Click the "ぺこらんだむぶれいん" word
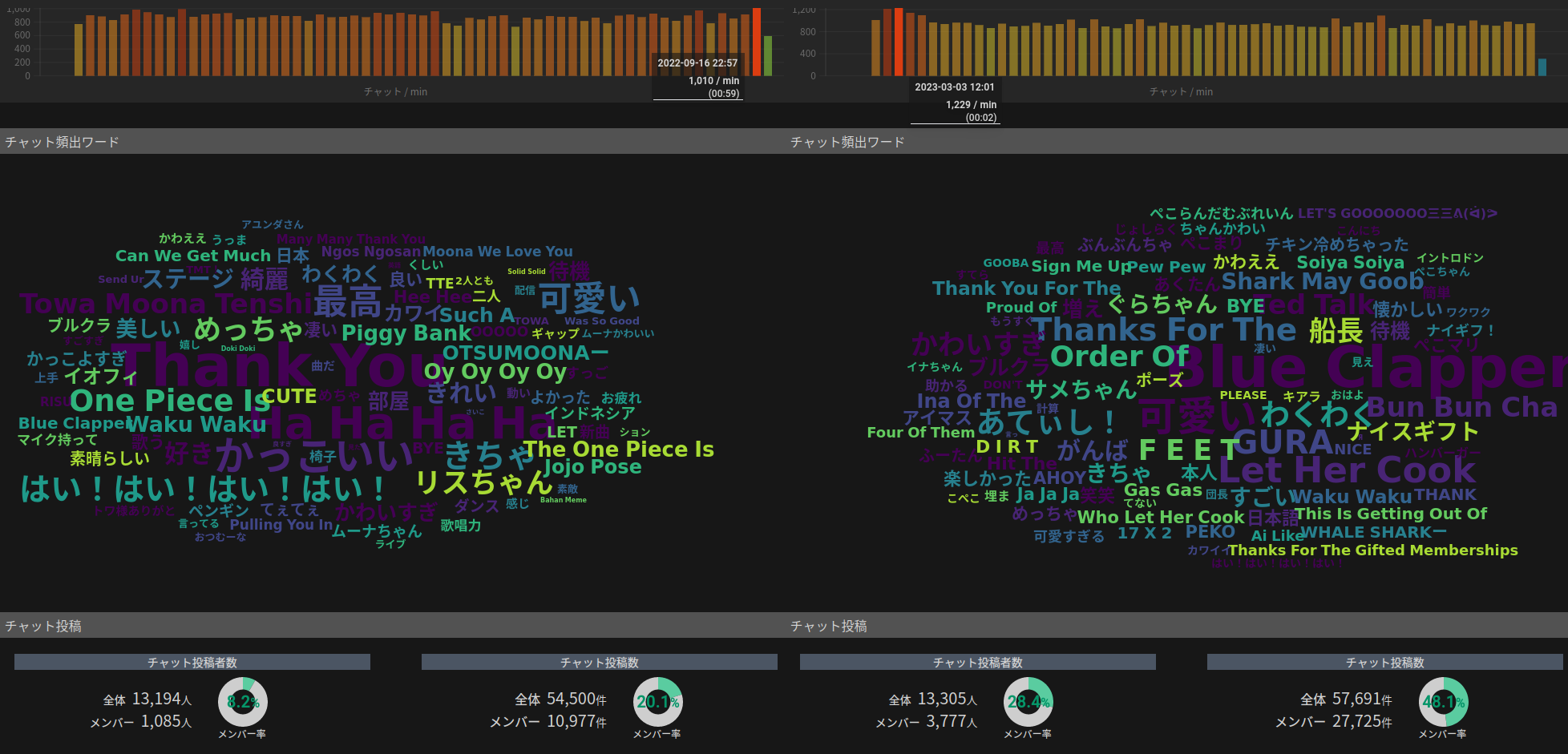Viewport: 1568px width, 754px height. 1221,213
